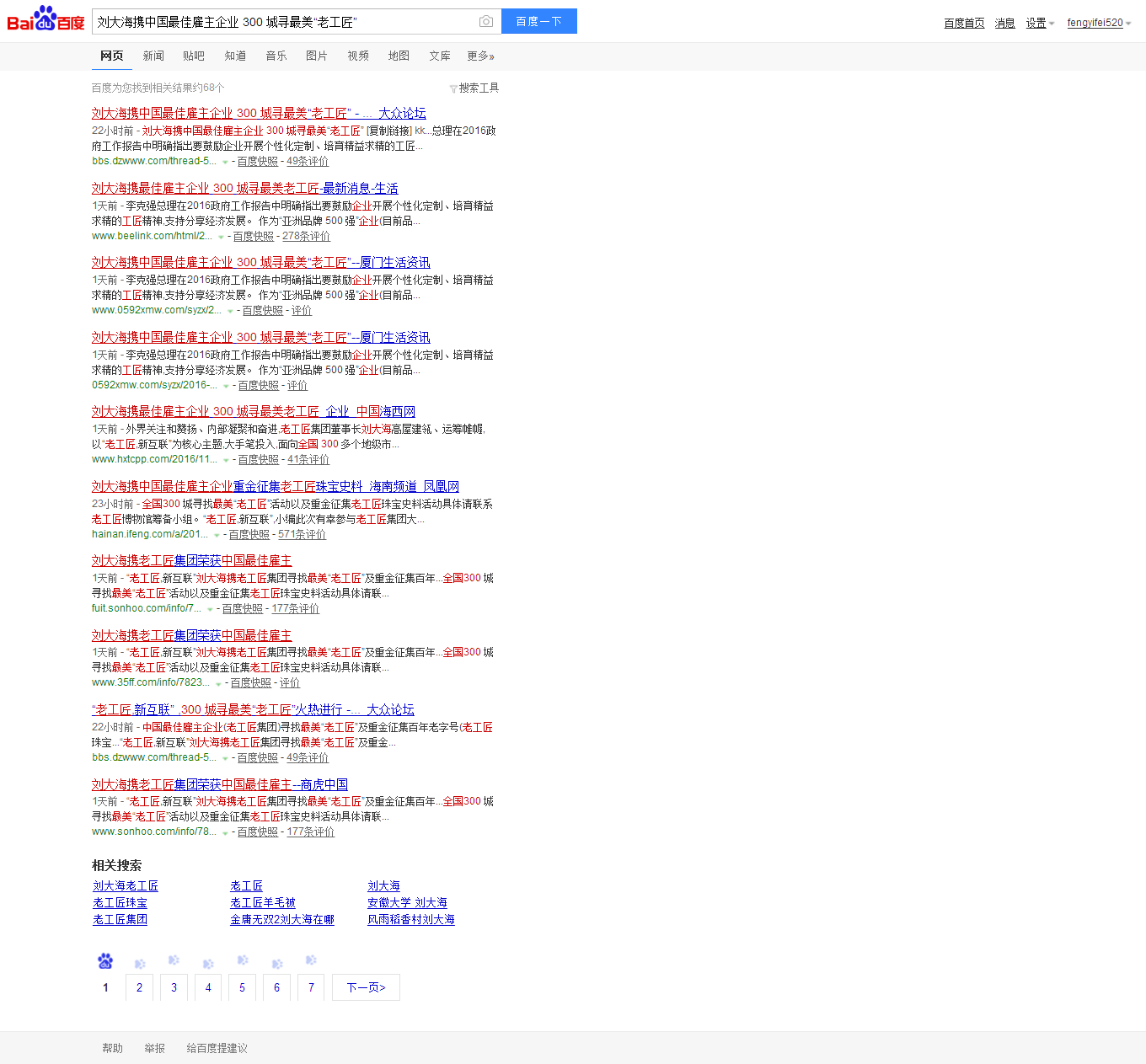Screen dimensions: 1146x1064
Task: Expand arrow next to www.35ff.com result
Action: [x=218, y=683]
